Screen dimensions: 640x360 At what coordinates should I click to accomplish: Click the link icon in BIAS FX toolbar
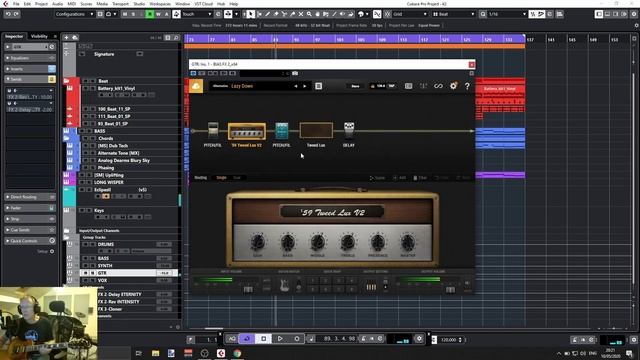(438, 86)
